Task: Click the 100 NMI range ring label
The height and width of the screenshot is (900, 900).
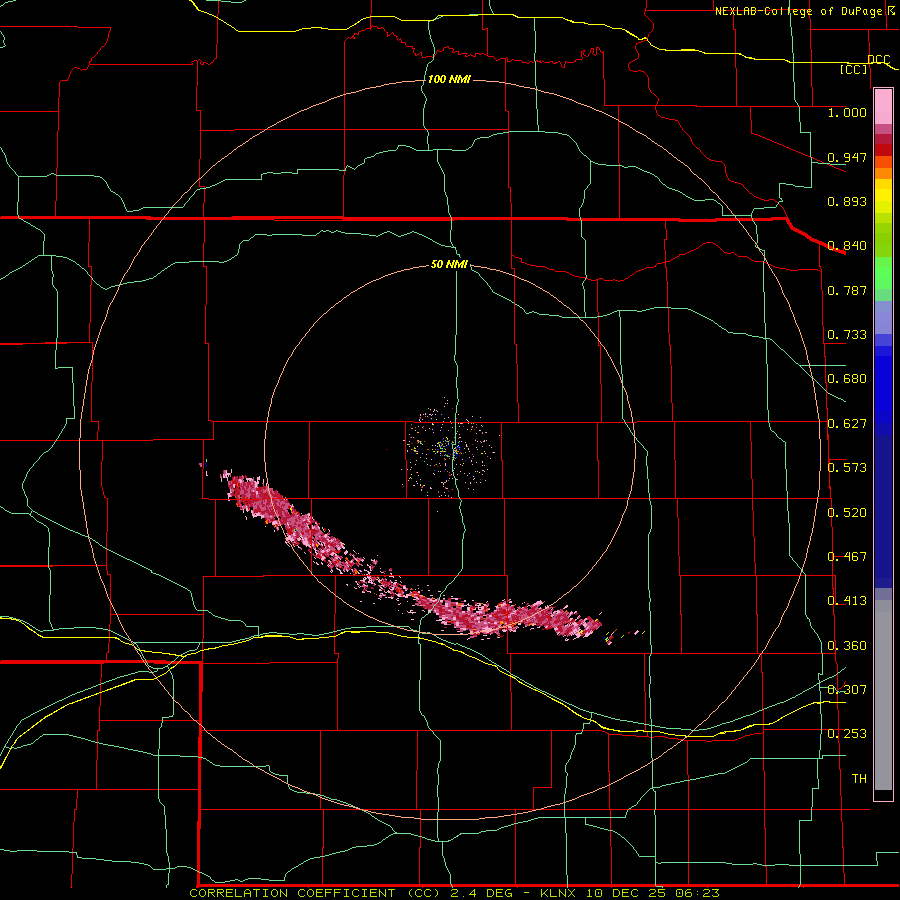Action: coord(449,79)
